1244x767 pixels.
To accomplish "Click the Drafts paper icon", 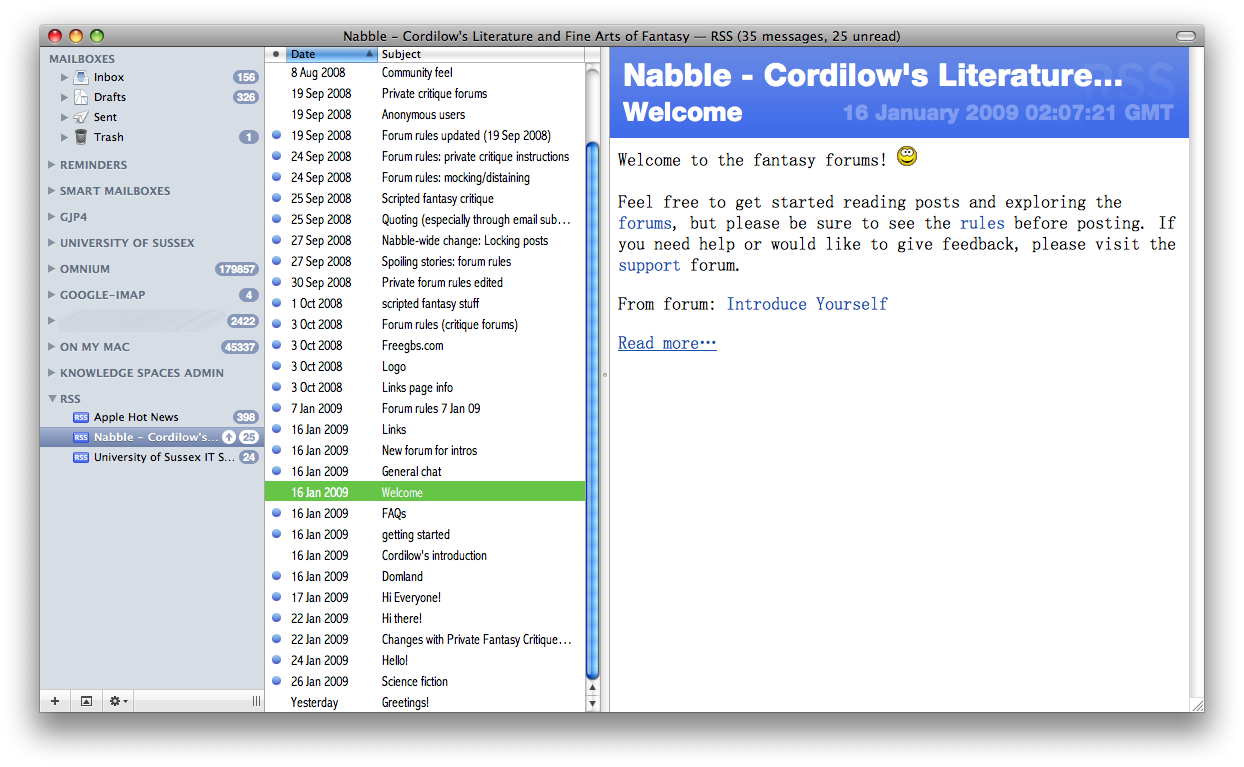I will (81, 97).
